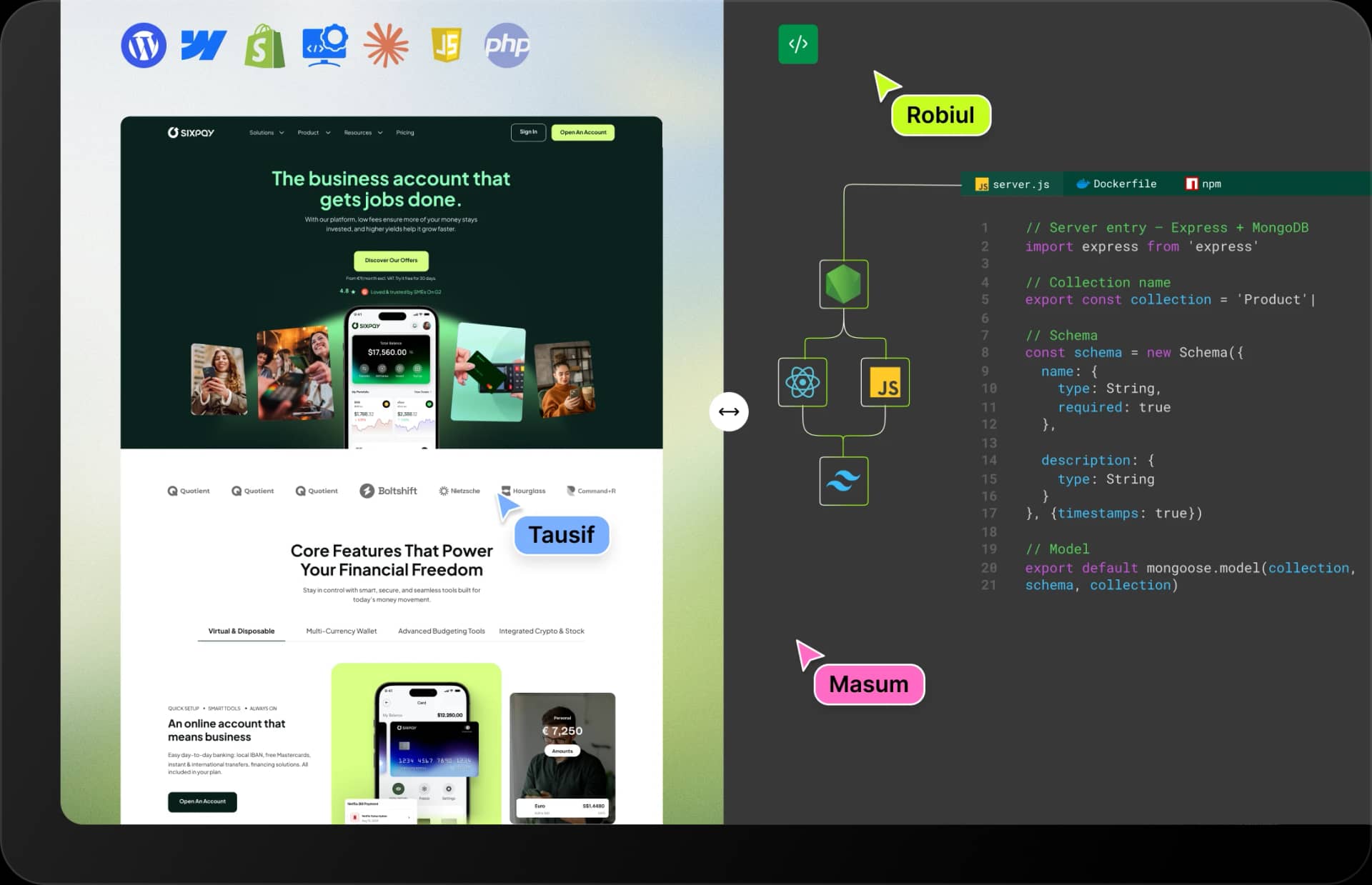Click the custom development monitor gear icon
Viewport: 1372px width, 885px height.
(325, 45)
